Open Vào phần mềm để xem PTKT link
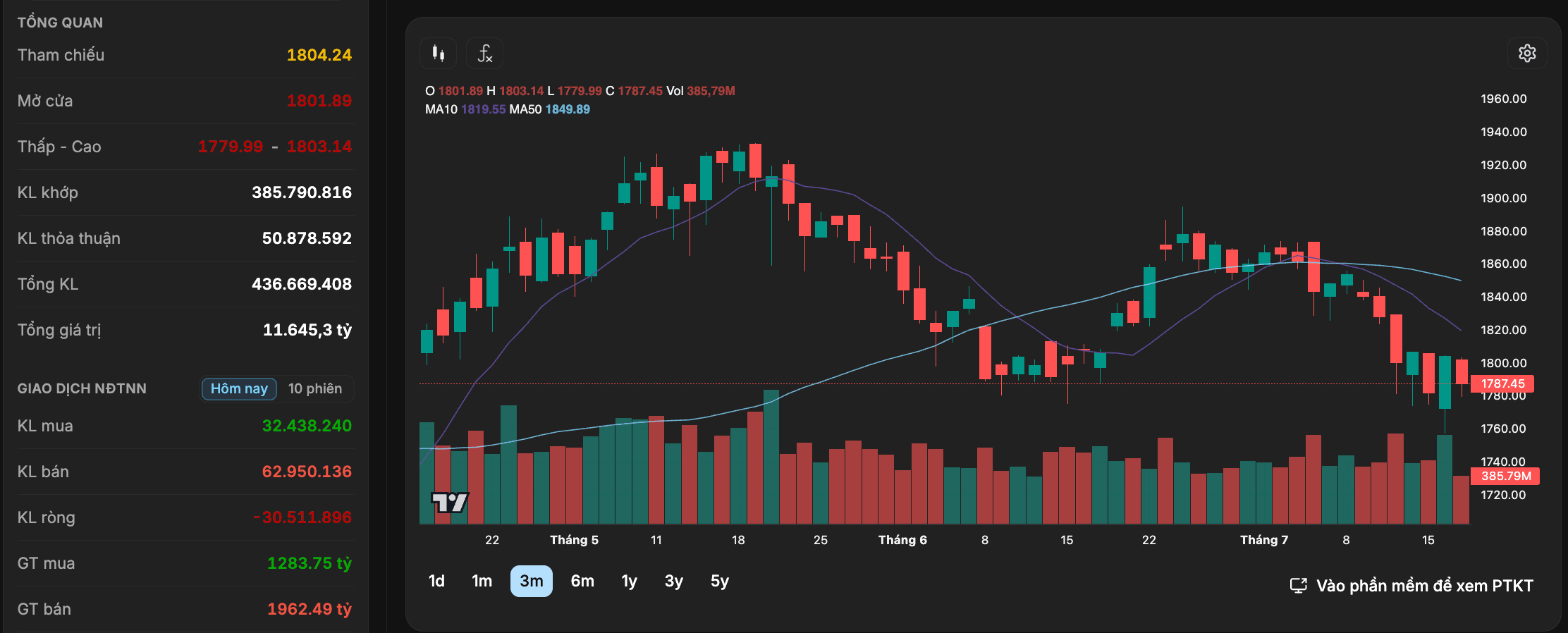Screen dimensions: 1568x633 [1424, 586]
